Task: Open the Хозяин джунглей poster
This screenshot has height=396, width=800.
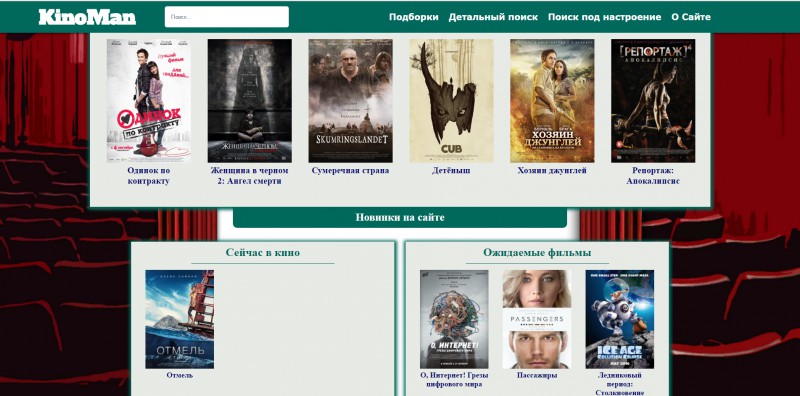Action: click(552, 101)
